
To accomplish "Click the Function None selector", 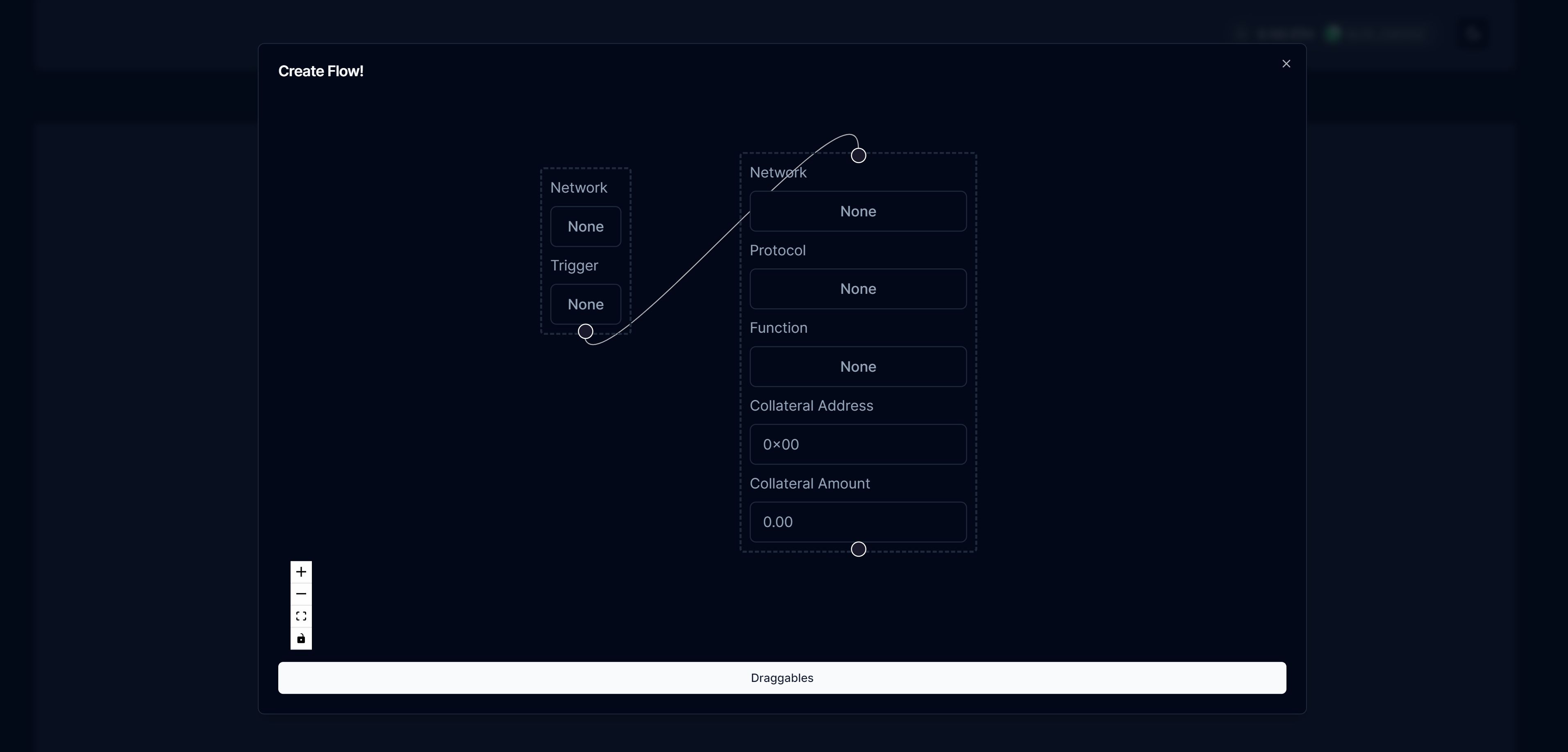I will click(x=858, y=366).
